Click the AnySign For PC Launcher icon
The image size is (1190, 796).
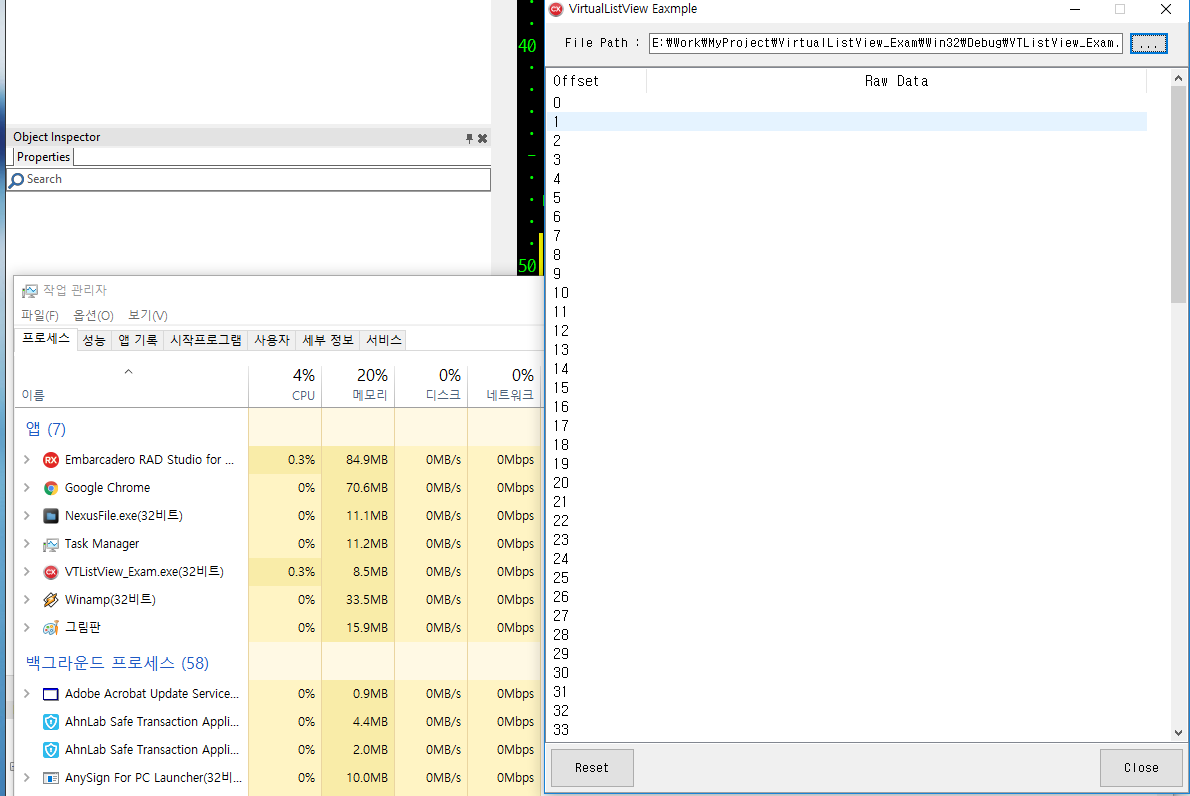51,778
